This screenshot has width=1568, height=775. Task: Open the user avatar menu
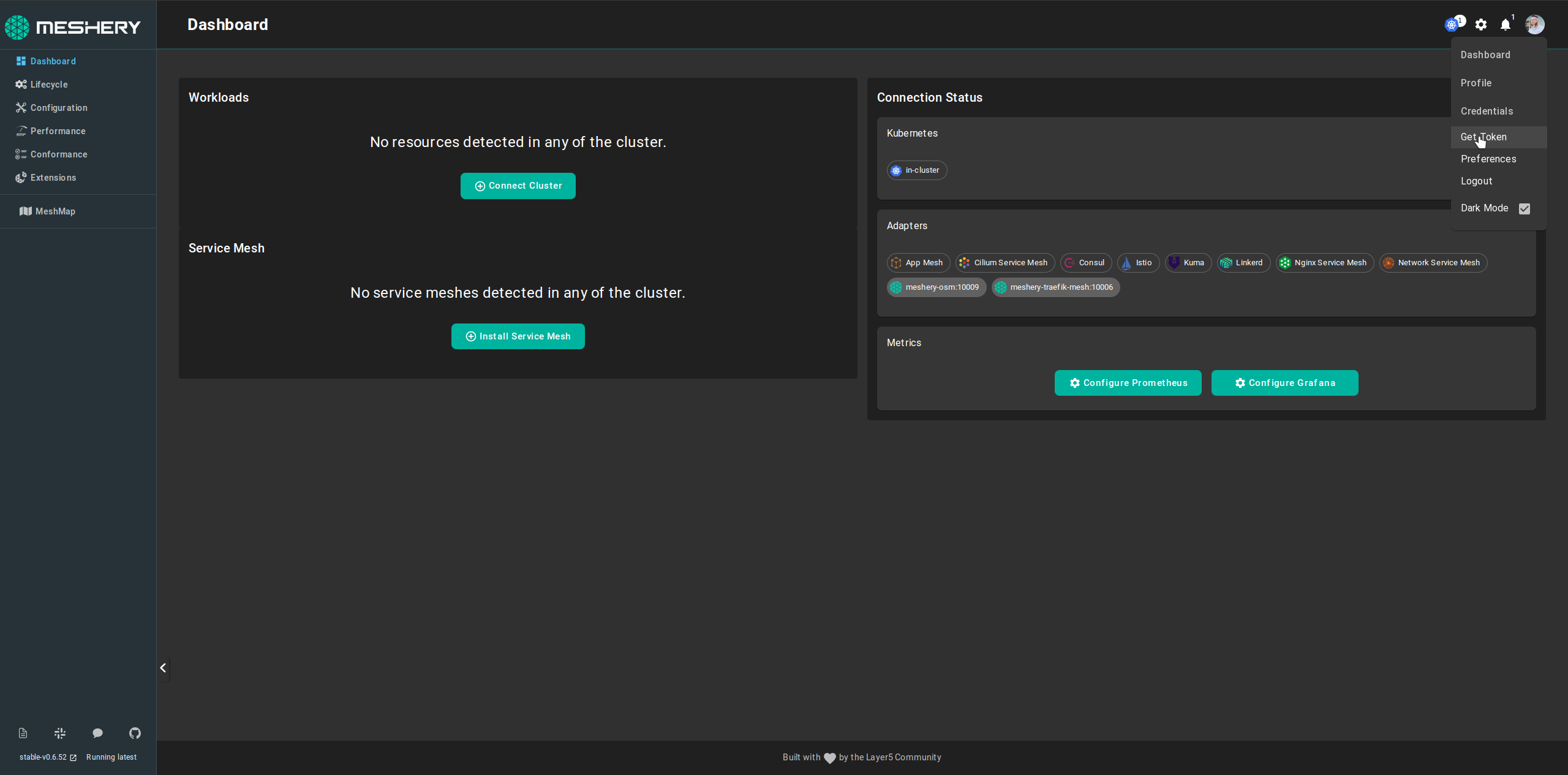pos(1535,25)
